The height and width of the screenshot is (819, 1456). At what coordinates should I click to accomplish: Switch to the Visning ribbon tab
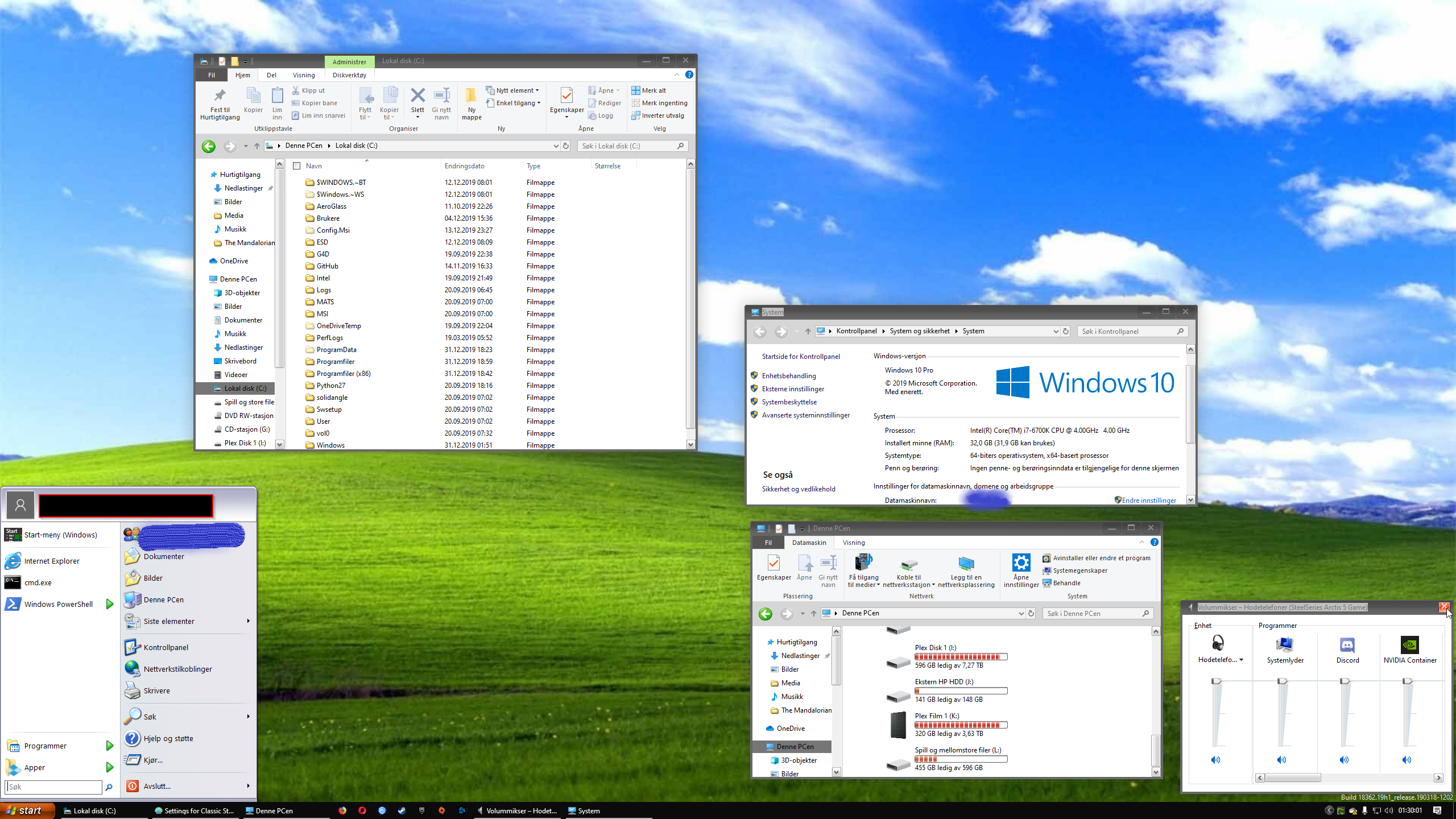[x=304, y=75]
